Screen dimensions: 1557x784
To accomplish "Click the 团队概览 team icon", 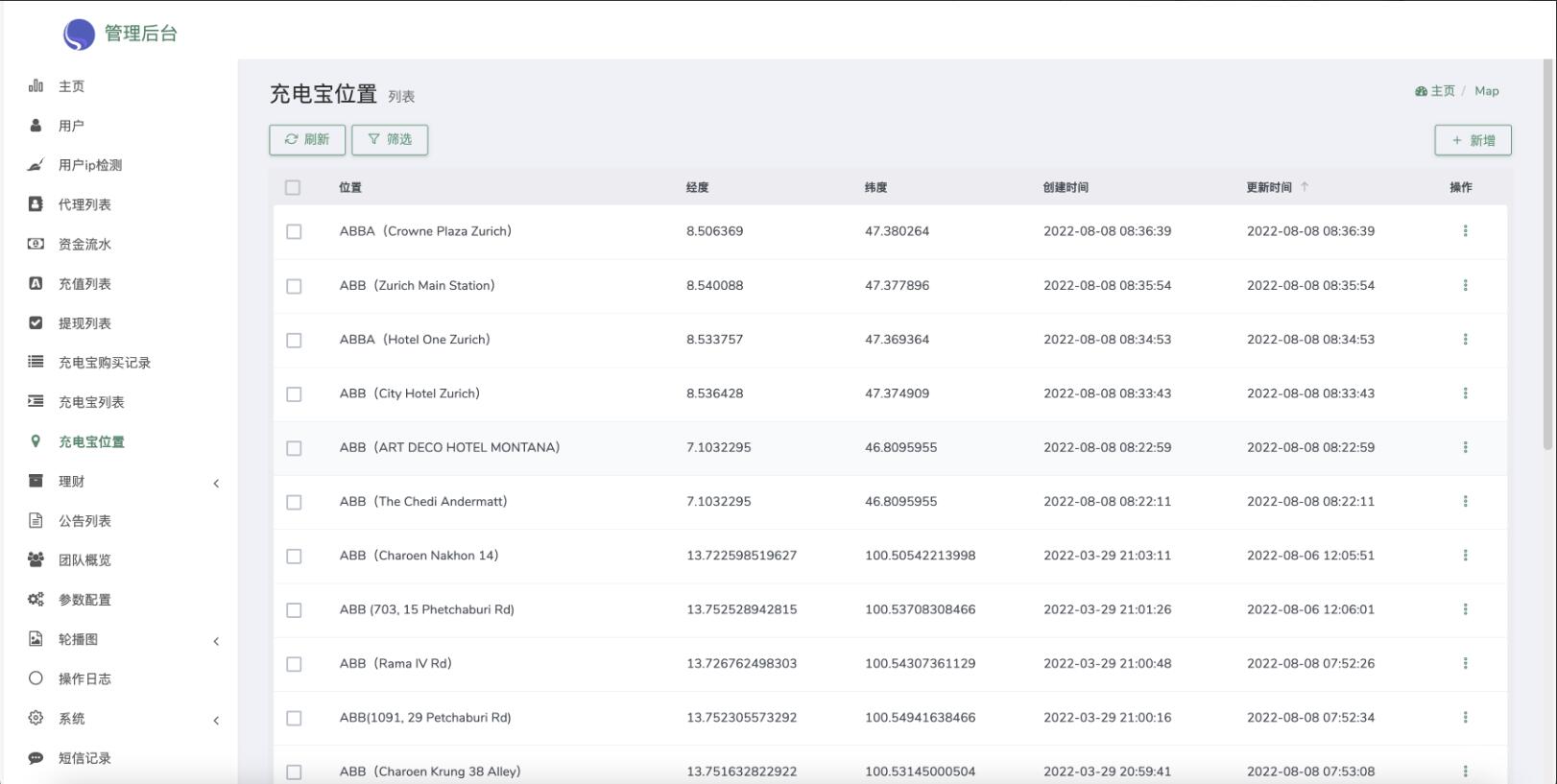I will pyautogui.click(x=36, y=559).
